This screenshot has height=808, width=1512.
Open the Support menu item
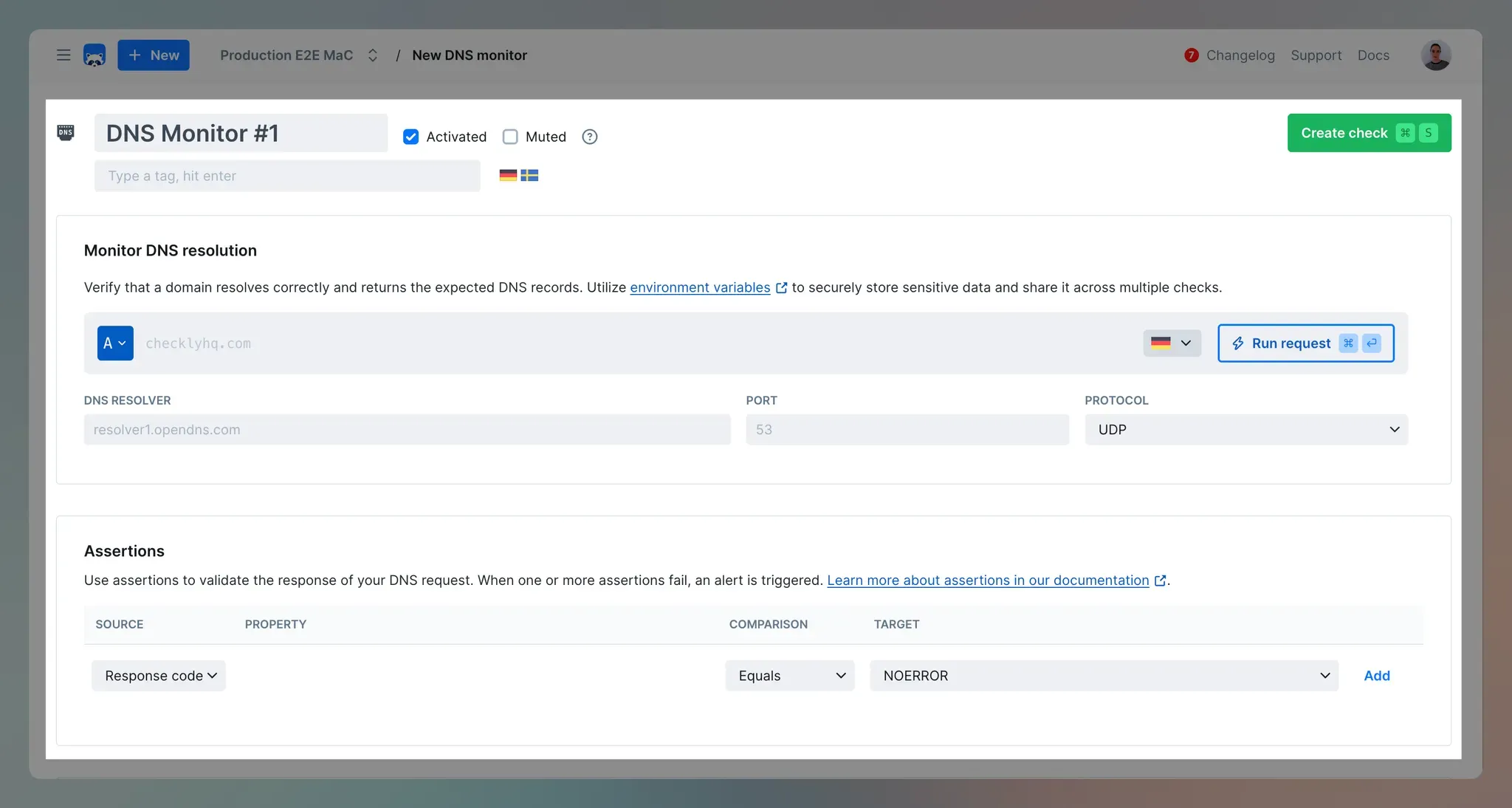coord(1316,55)
